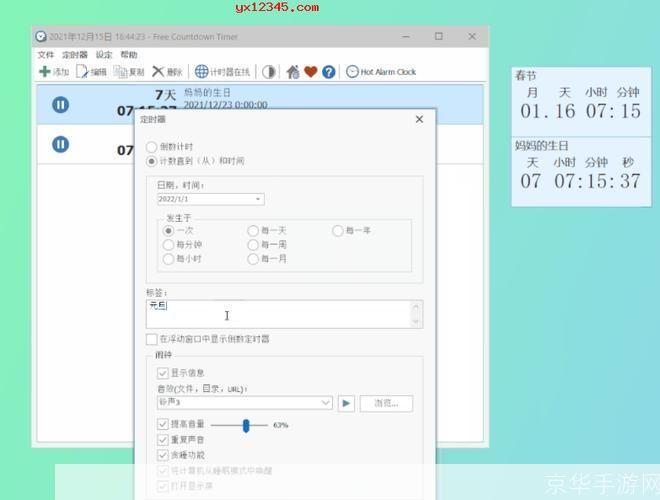Open the 帮助 menu
660x500 pixels.
pyautogui.click(x=129, y=55)
